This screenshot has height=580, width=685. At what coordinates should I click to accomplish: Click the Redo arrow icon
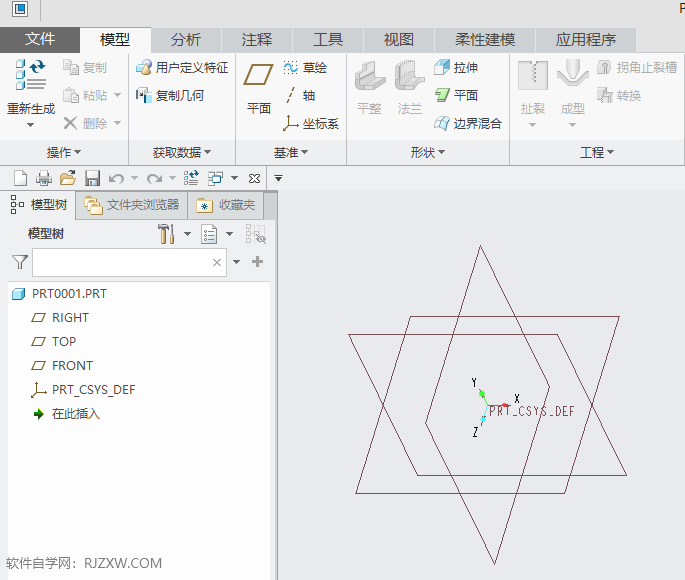click(x=154, y=178)
